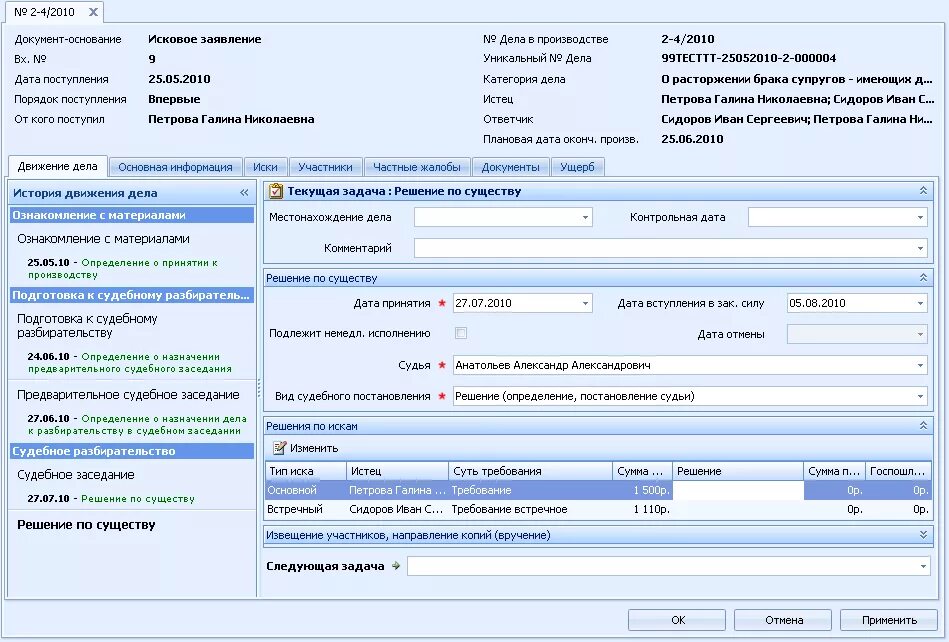This screenshot has width=949, height=642.
Task: Open the 27.07.10 Решение по существу link
Action: click(137, 499)
